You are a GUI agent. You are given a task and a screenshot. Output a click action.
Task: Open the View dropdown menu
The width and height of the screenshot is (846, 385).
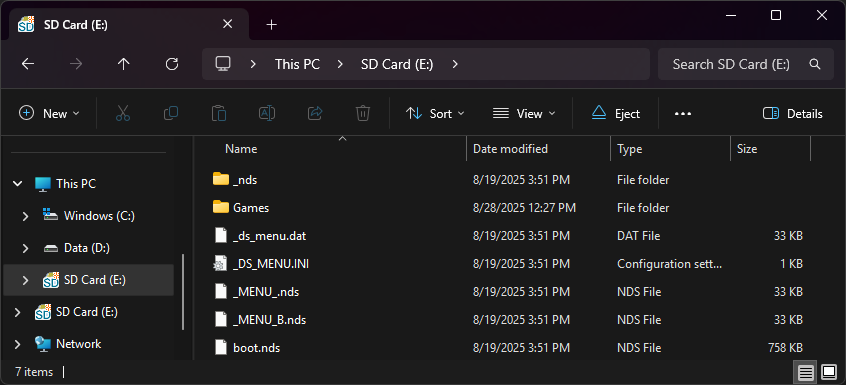point(524,114)
